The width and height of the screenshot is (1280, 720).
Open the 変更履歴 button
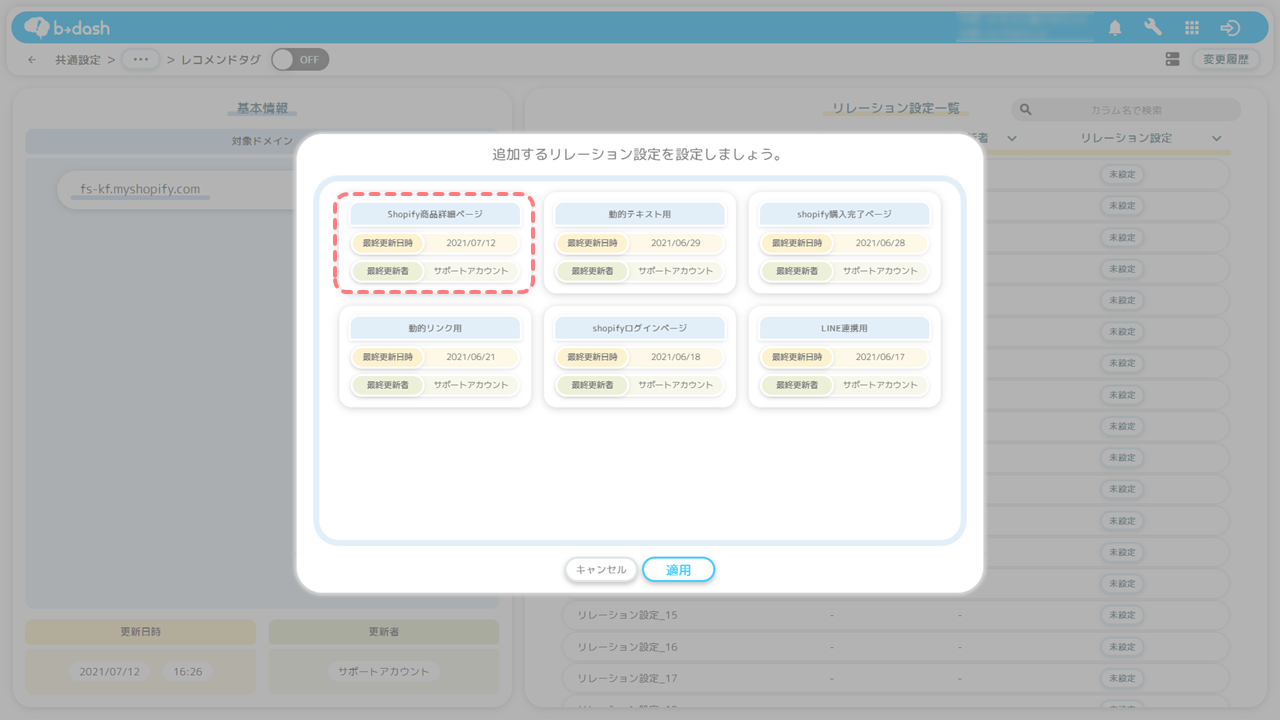[x=1226, y=59]
